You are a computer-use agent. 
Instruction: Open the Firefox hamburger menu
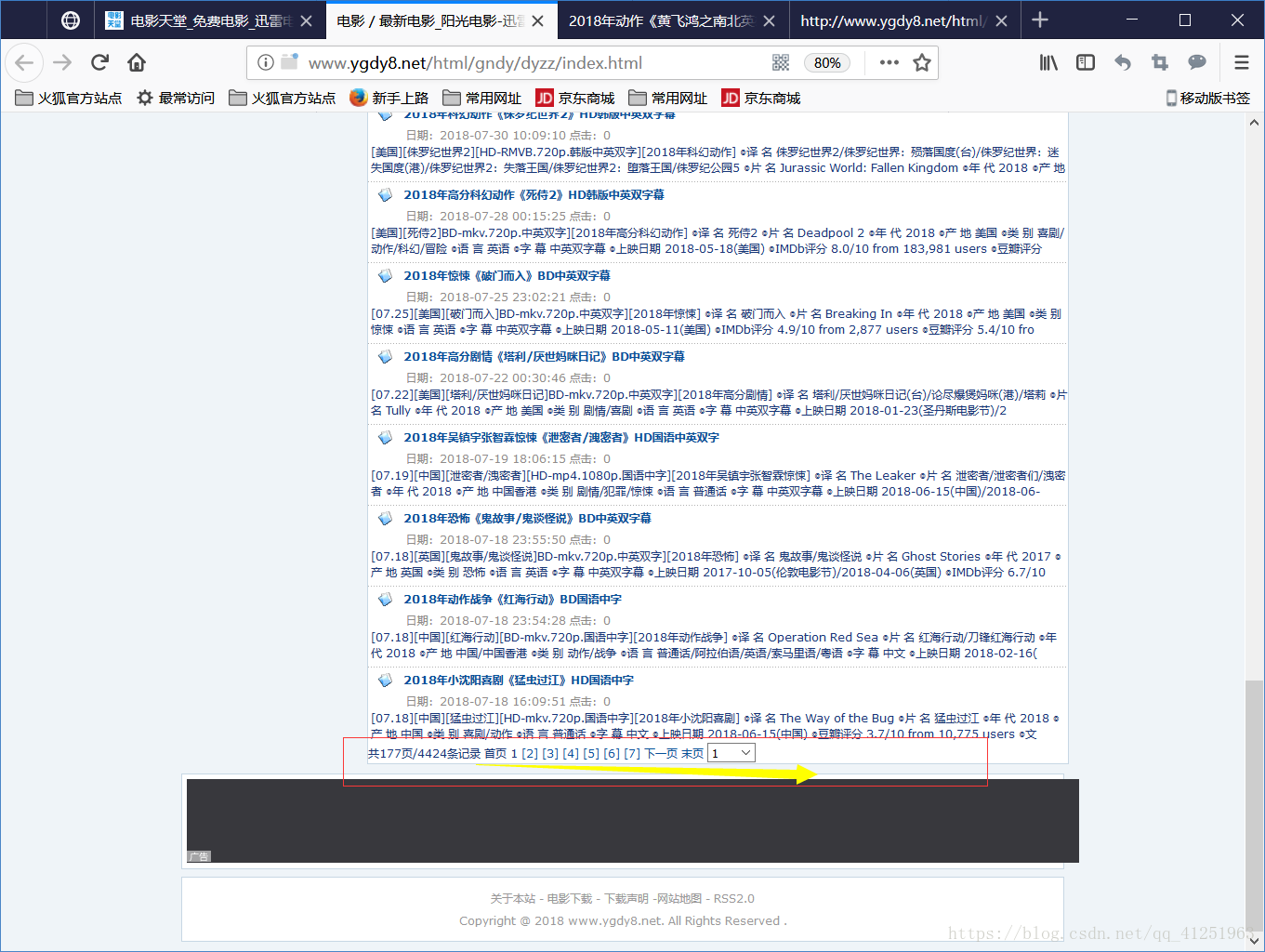click(1242, 62)
